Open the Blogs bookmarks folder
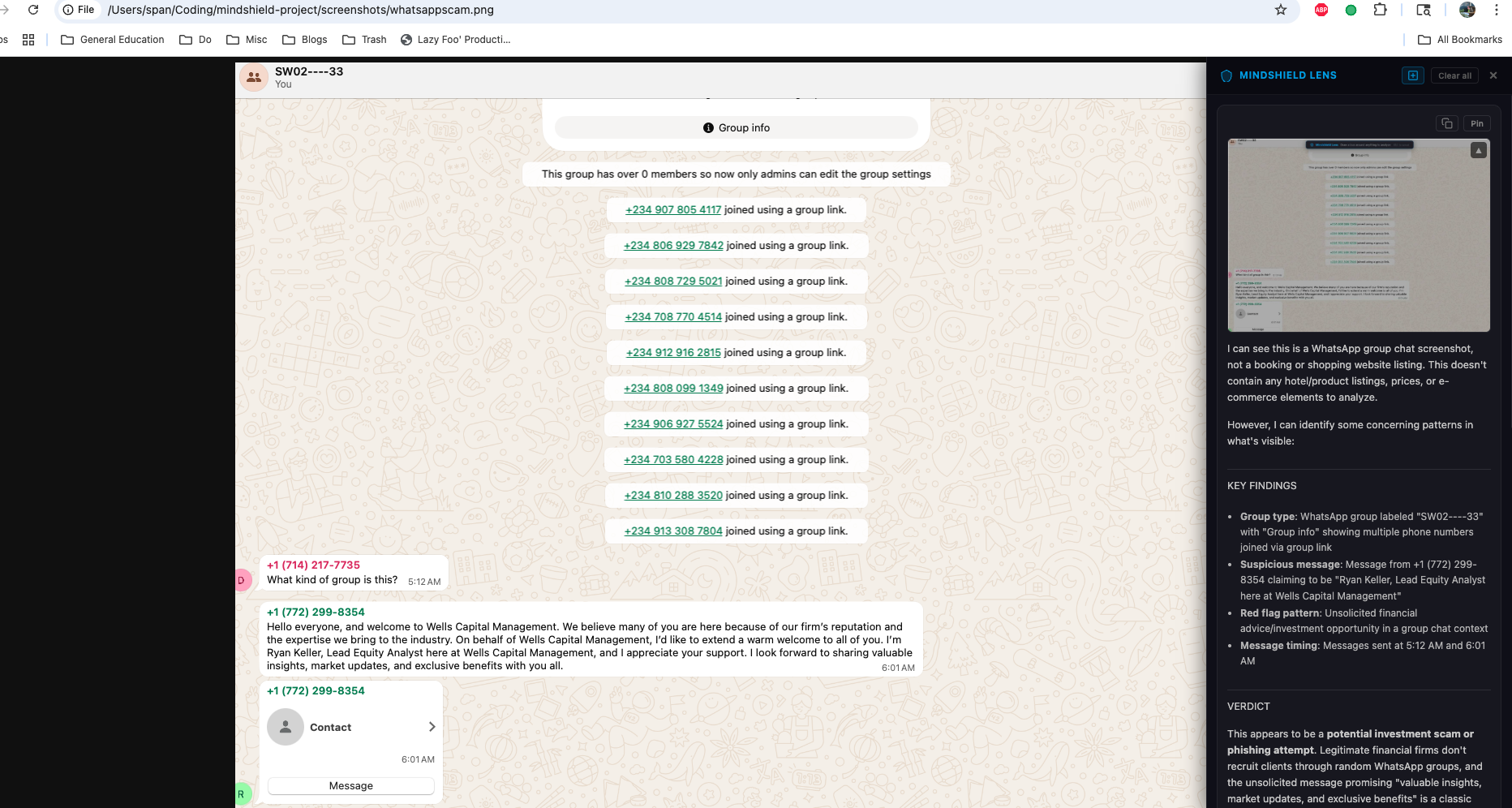The height and width of the screenshot is (808, 1512). tap(304, 39)
